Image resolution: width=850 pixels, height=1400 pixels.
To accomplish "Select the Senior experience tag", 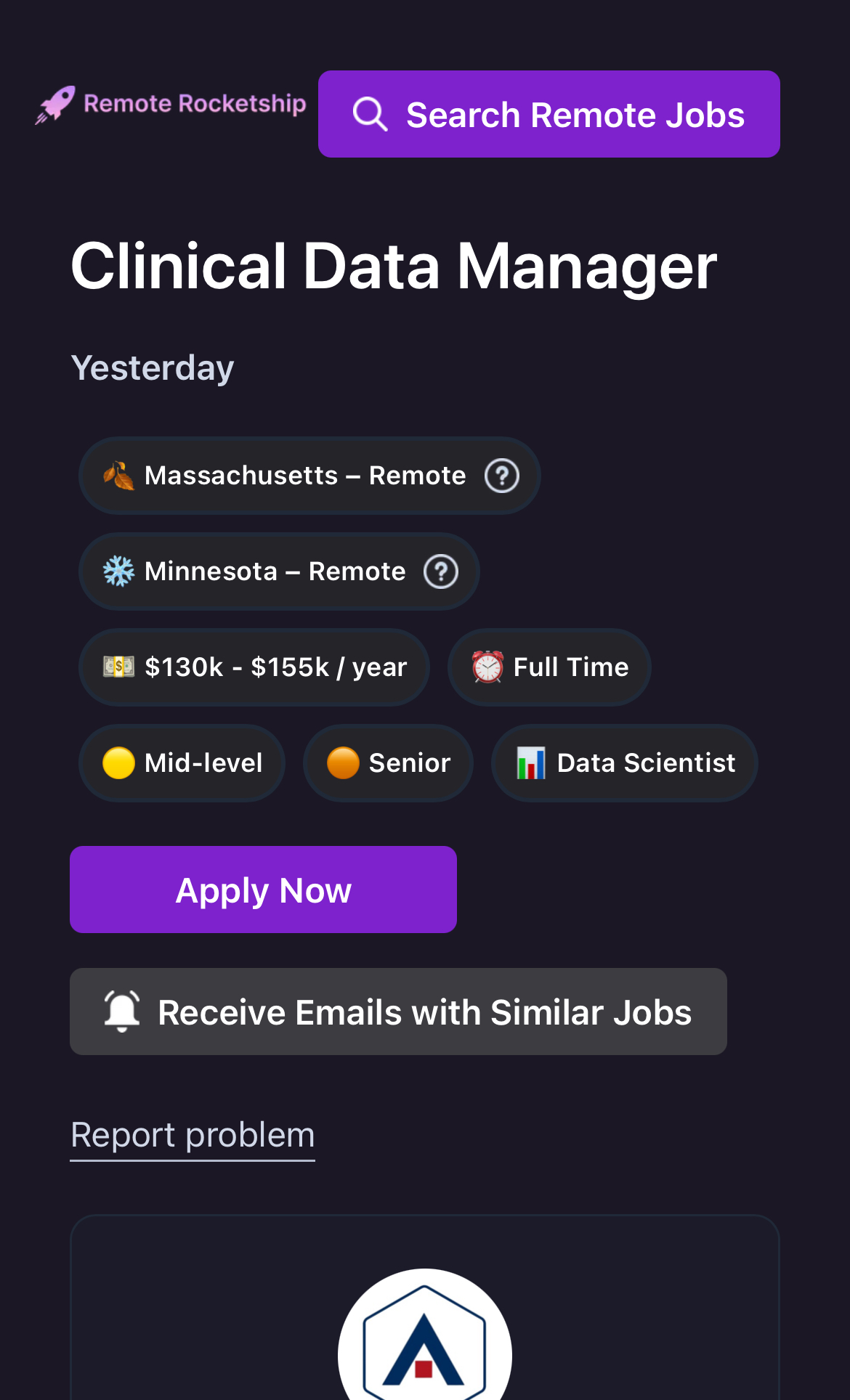I will [x=389, y=763].
